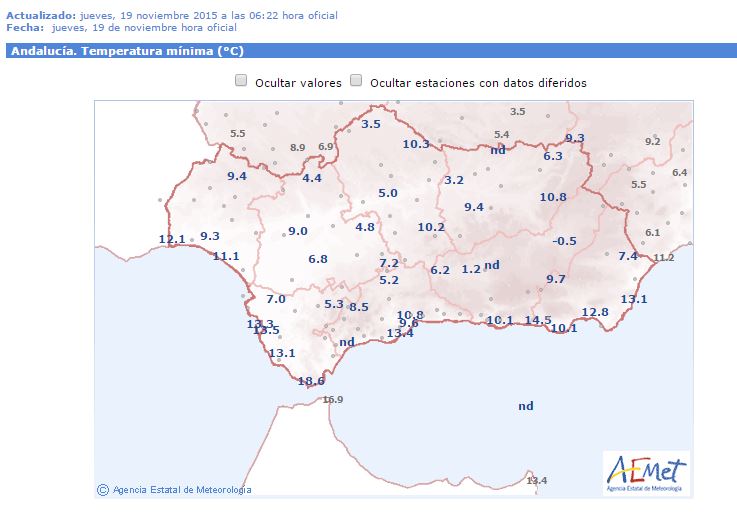Toggle the Ocultar valores checkbox
737x517 pixels.
[241, 81]
